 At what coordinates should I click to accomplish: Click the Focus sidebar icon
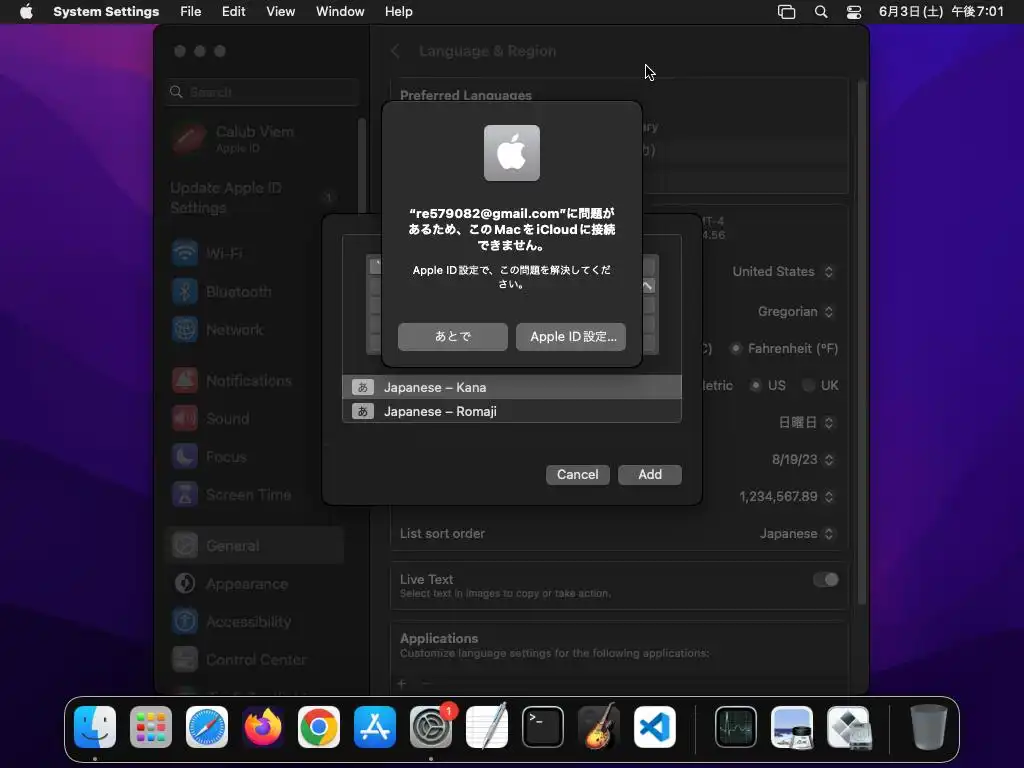185,456
